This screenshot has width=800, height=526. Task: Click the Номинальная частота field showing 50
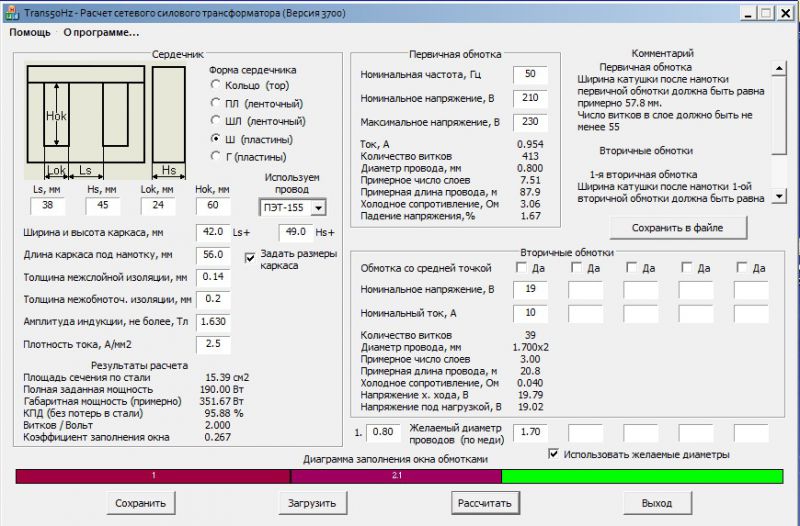click(x=529, y=75)
